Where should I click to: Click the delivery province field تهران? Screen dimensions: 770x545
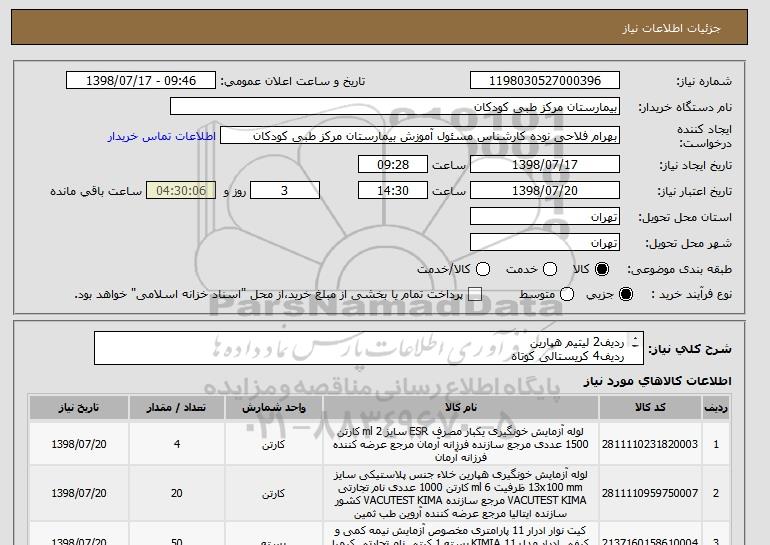[545, 217]
